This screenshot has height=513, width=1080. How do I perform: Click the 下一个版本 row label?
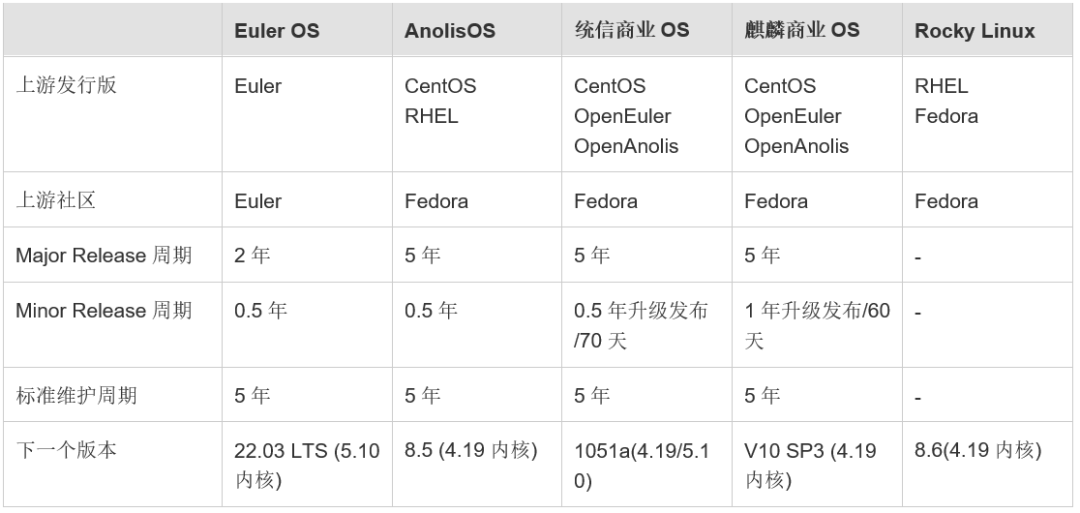tap(66, 451)
